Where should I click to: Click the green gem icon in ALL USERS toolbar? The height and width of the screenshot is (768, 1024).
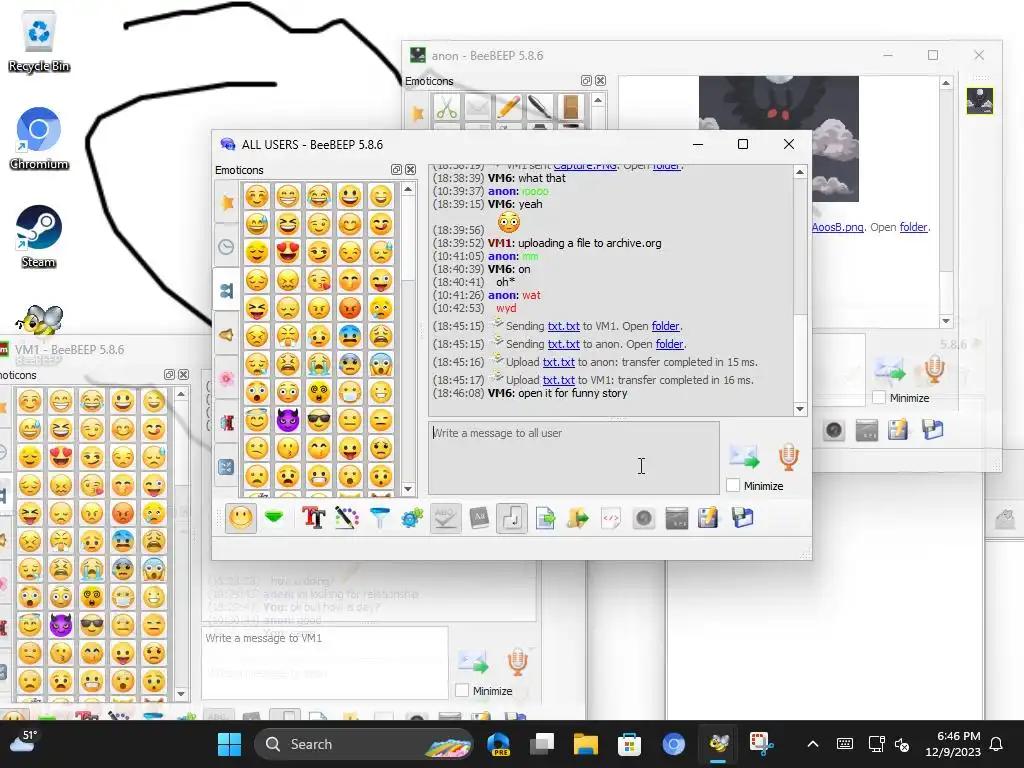[274, 518]
